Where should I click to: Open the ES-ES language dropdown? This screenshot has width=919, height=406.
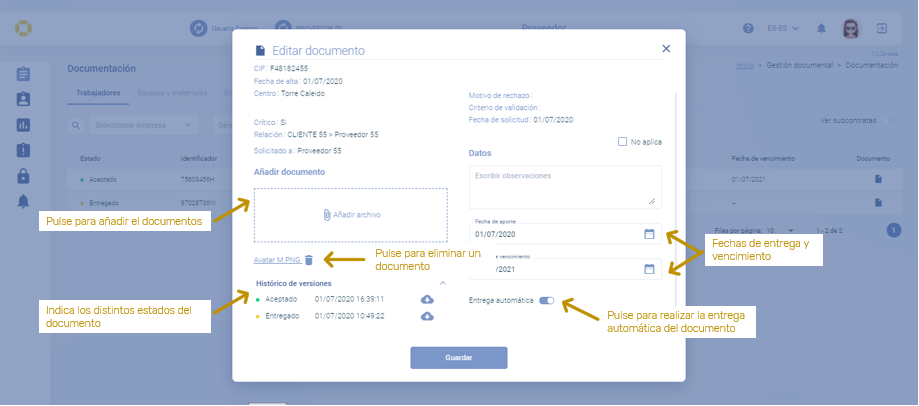click(x=783, y=29)
